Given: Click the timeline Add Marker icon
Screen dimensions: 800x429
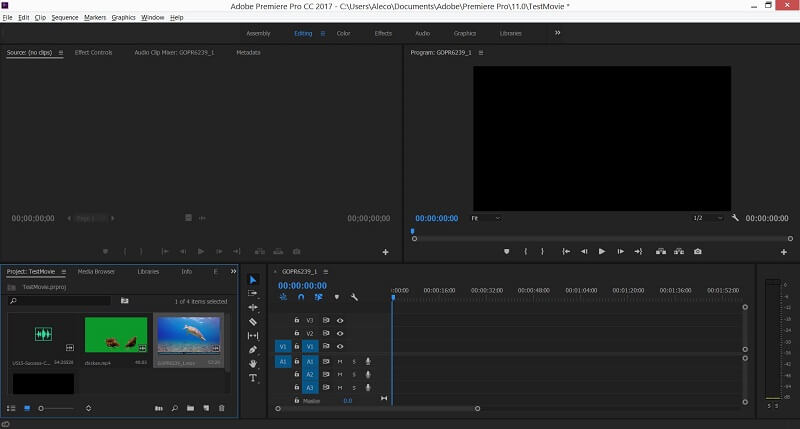Looking at the screenshot, I should 337,297.
